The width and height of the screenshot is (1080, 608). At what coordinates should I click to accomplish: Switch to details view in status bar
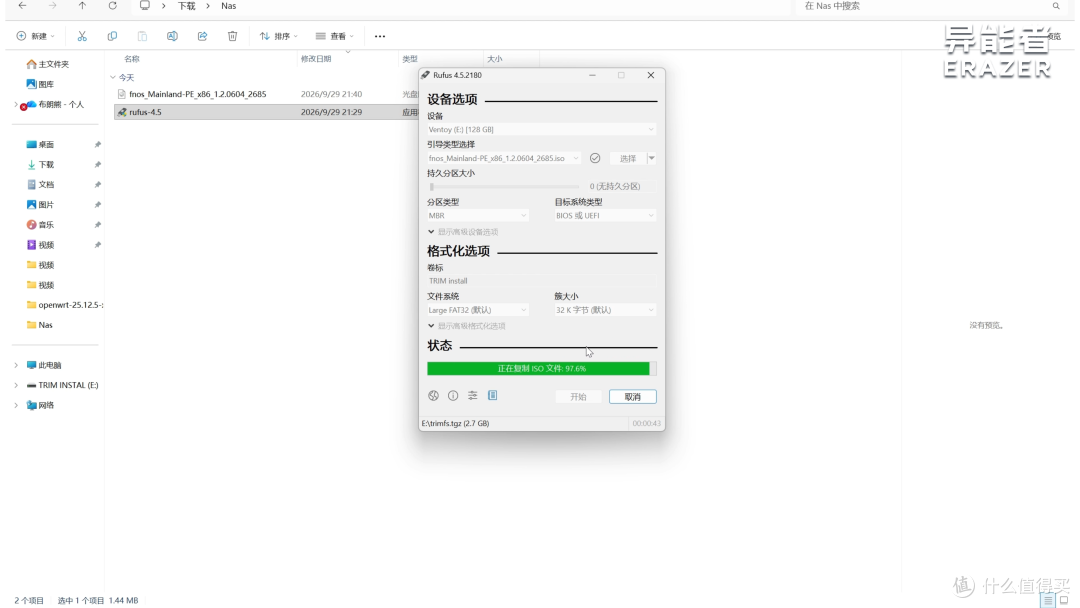point(1048,600)
